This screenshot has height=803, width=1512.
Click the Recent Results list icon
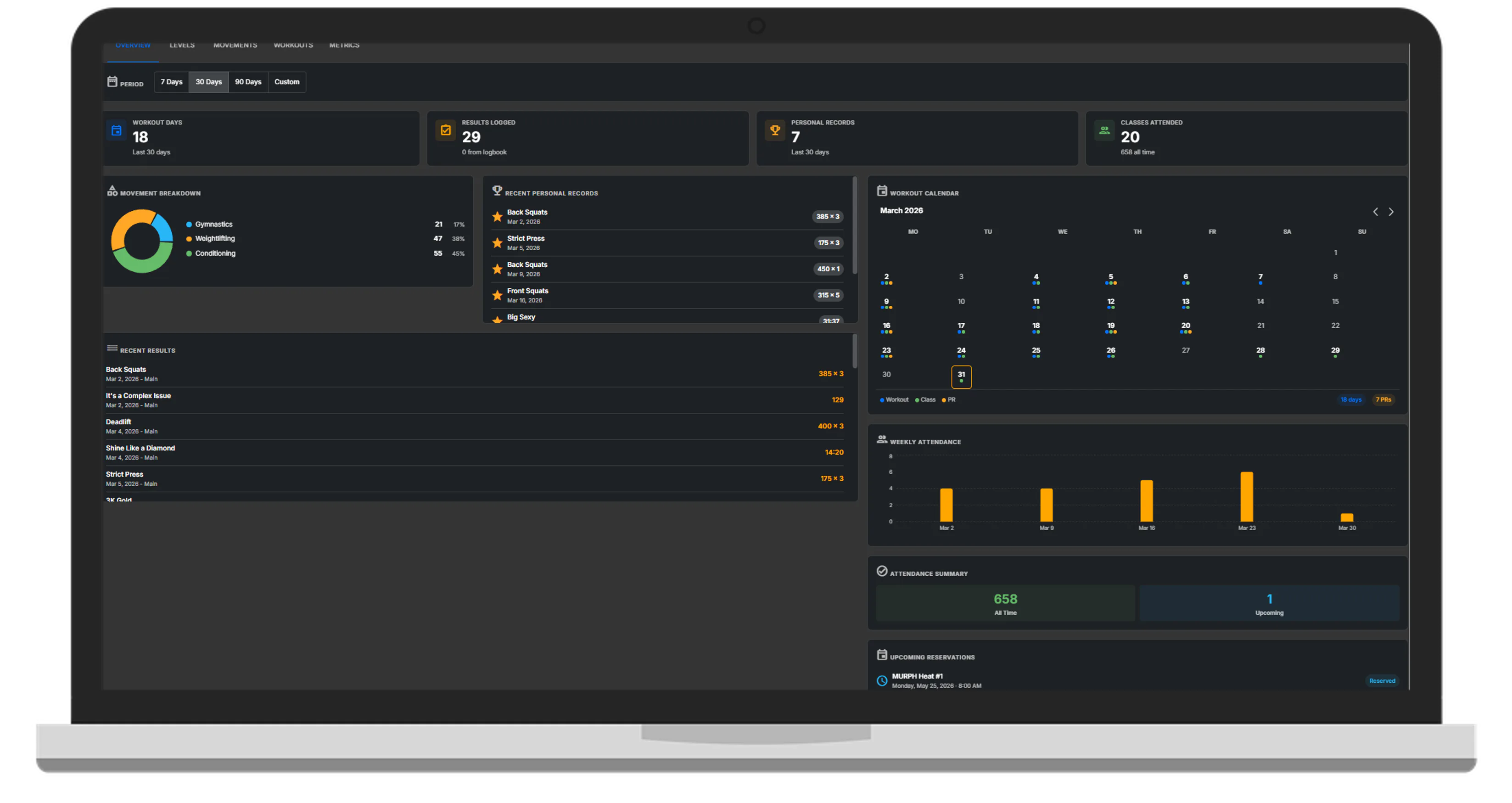point(112,348)
